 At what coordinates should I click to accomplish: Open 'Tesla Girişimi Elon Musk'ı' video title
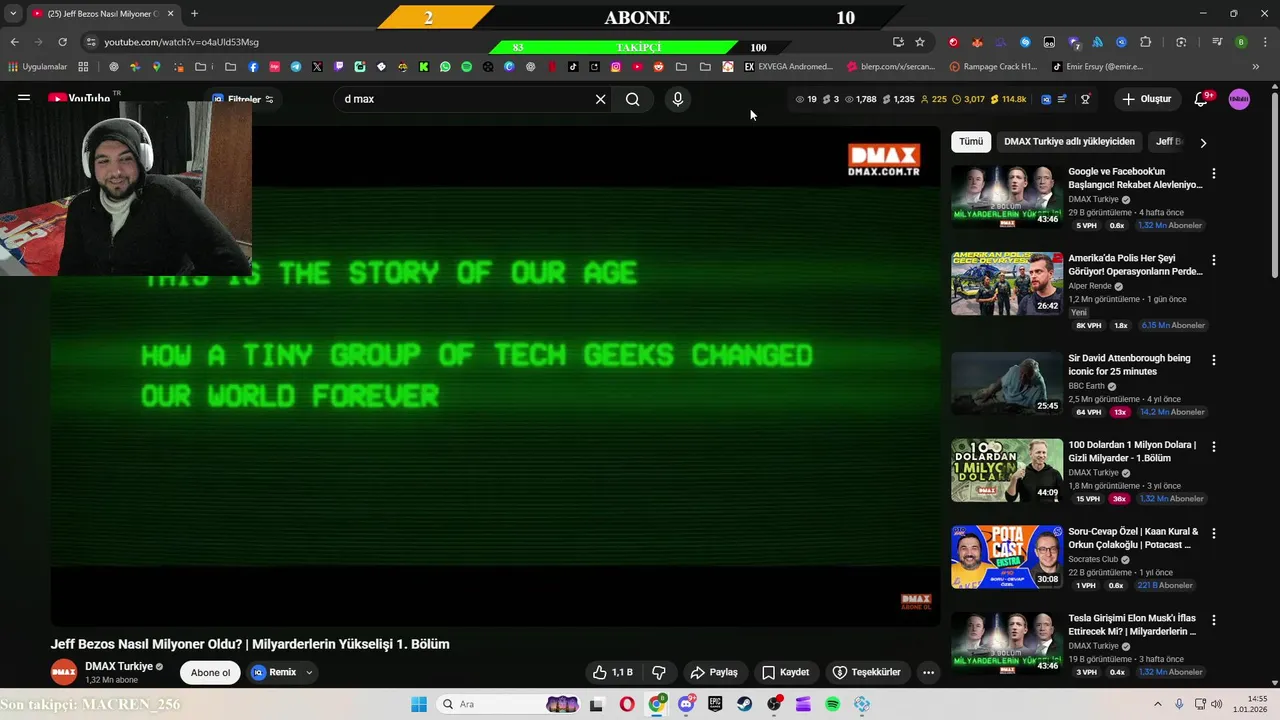coord(1132,624)
